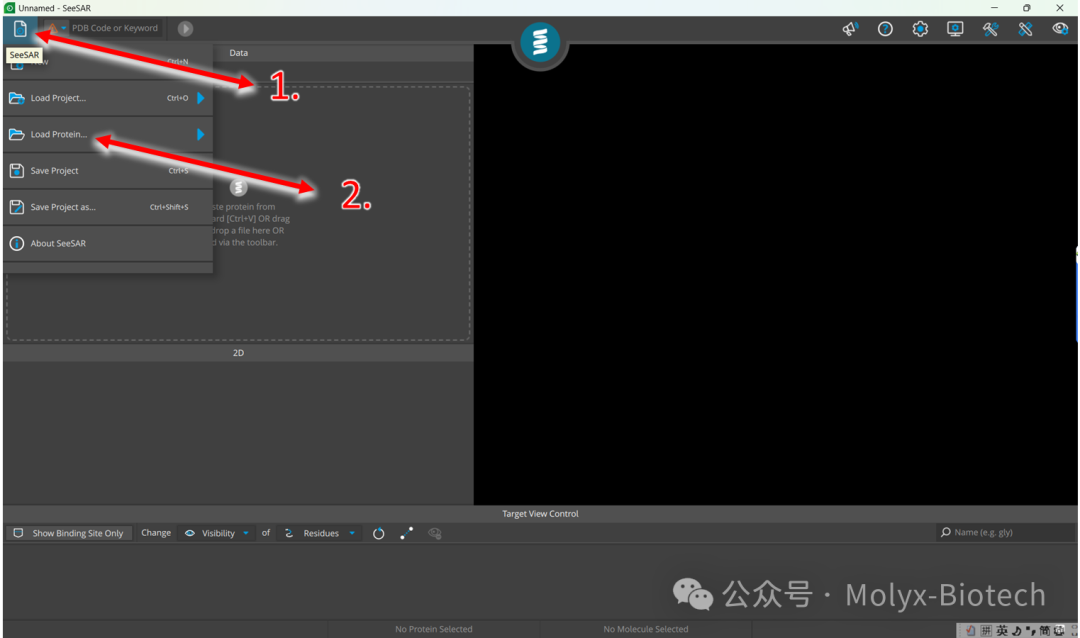Close the SeeSAR window
The height and width of the screenshot is (638, 1080).
(1059, 8)
